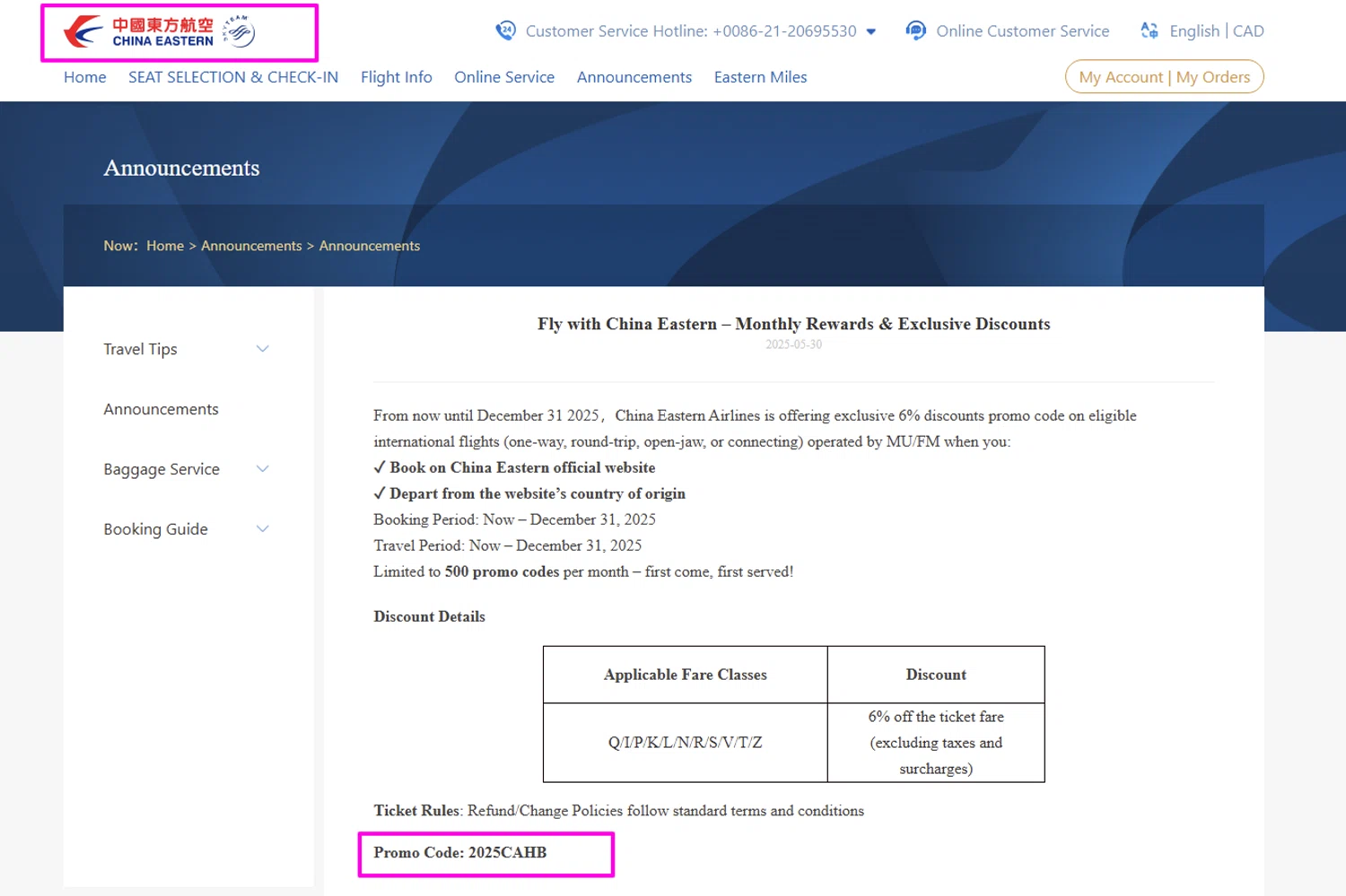Image resolution: width=1346 pixels, height=896 pixels.
Task: Select Baggage Service in the sidebar
Action: (x=162, y=469)
